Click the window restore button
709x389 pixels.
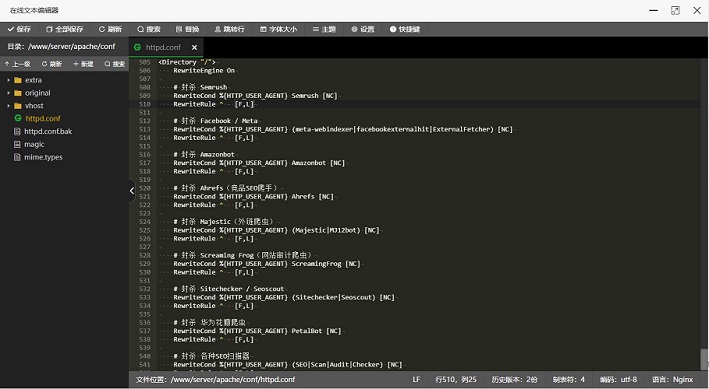(x=675, y=10)
